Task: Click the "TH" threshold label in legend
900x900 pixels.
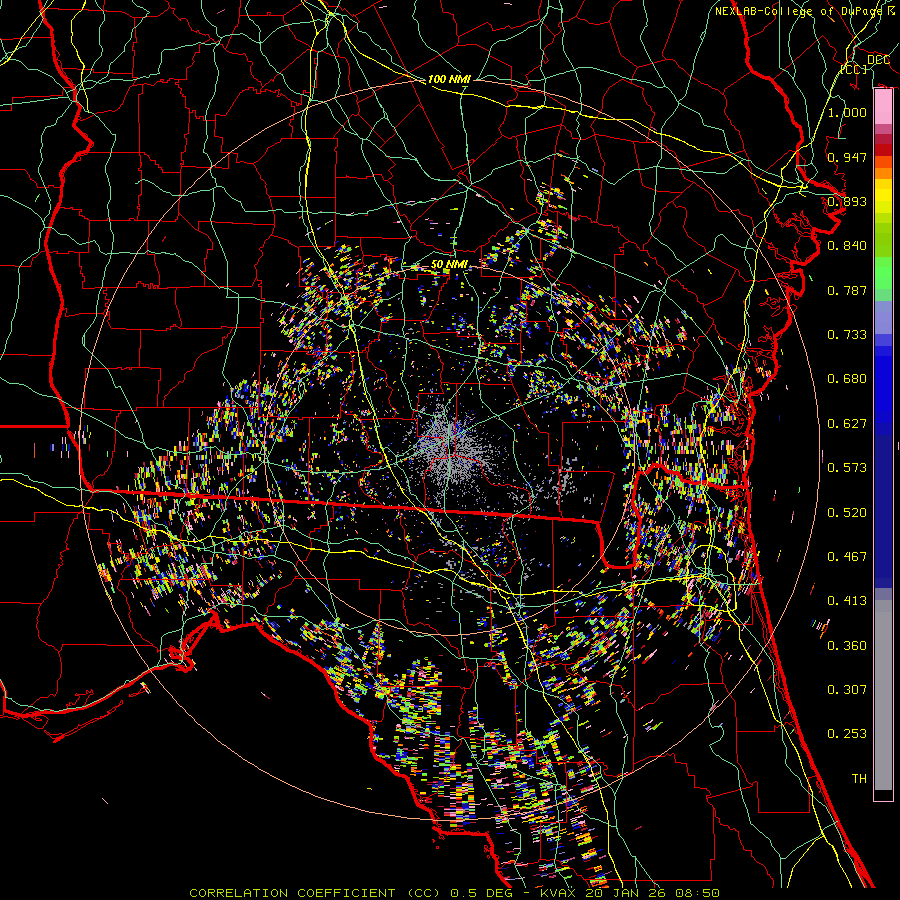Action: [858, 778]
